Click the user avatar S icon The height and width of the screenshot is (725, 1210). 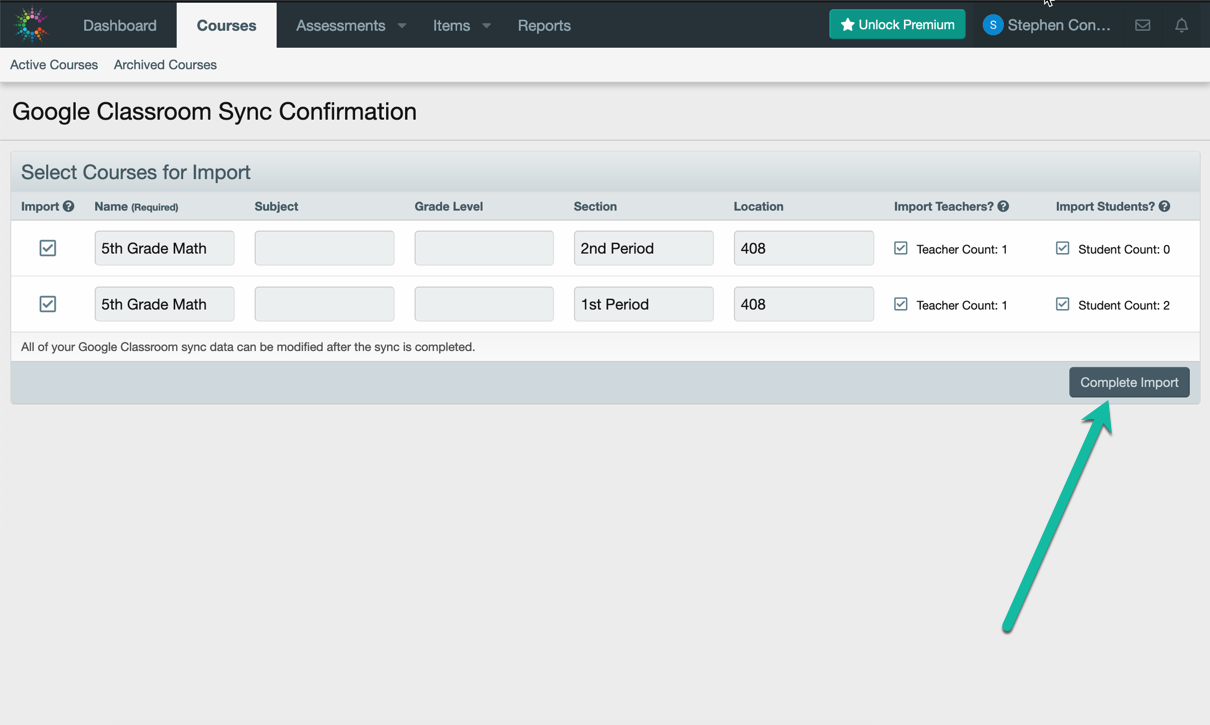coord(992,25)
